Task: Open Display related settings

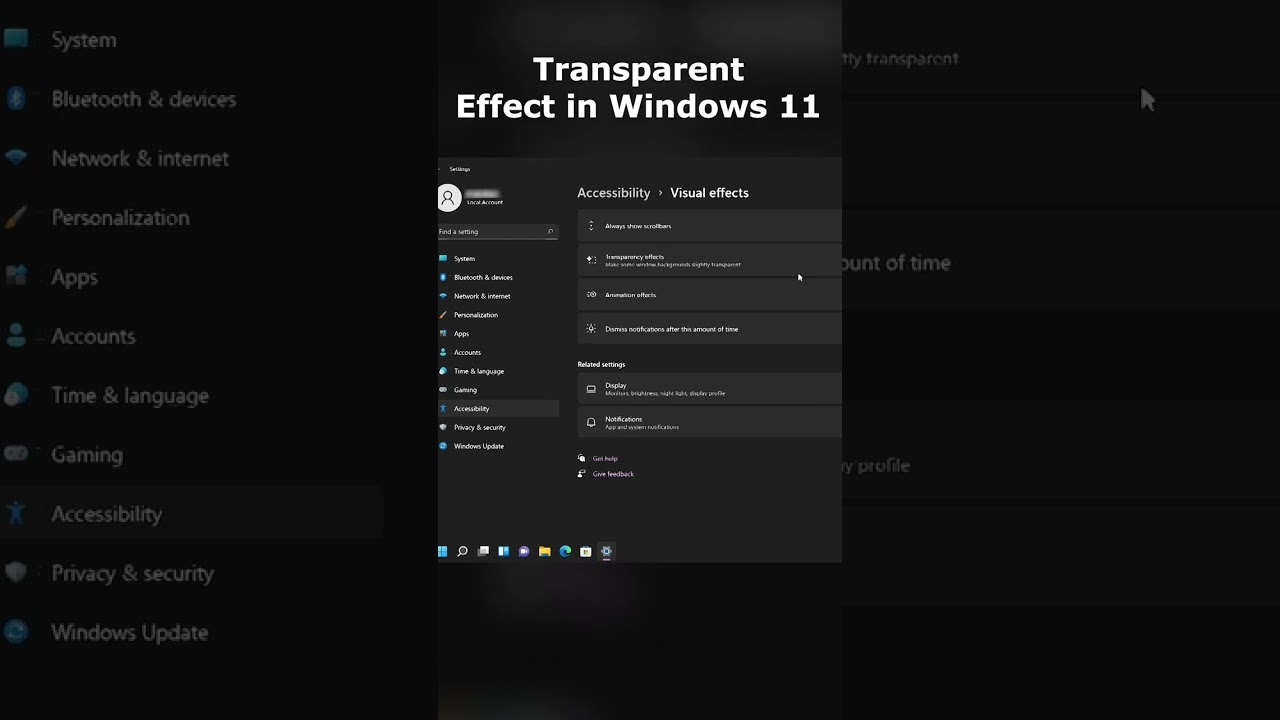Action: 710,389
